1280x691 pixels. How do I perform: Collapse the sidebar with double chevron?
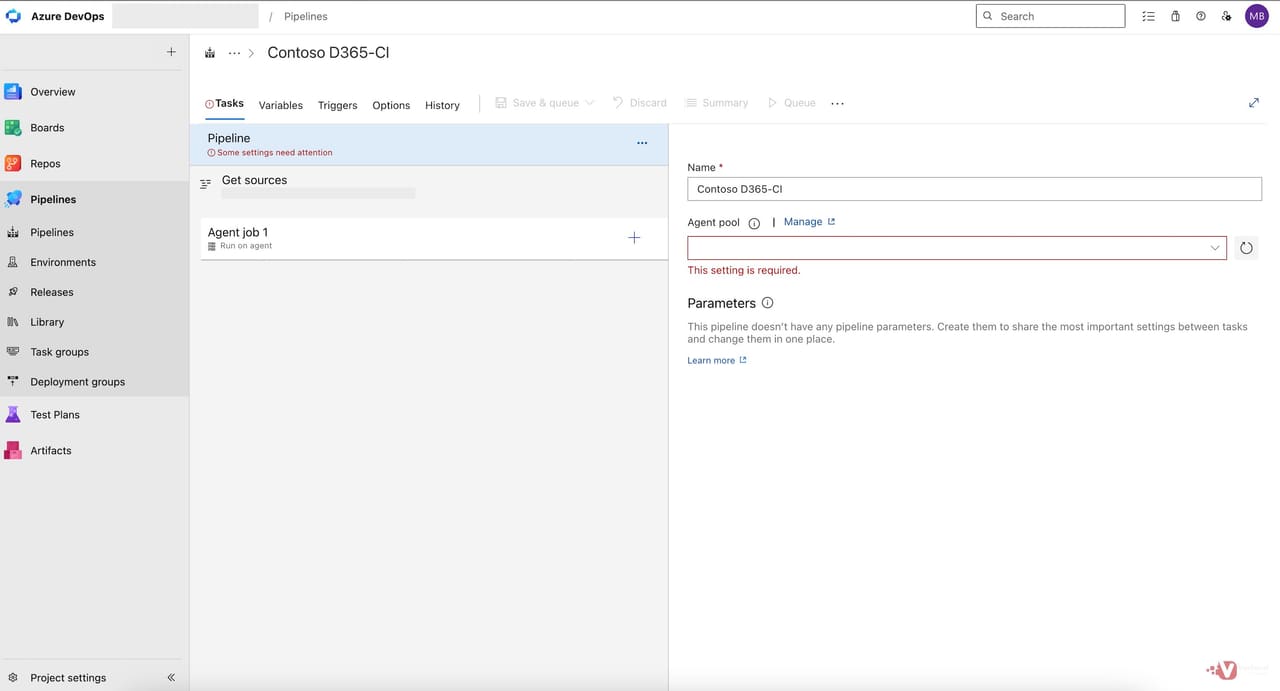pos(171,678)
